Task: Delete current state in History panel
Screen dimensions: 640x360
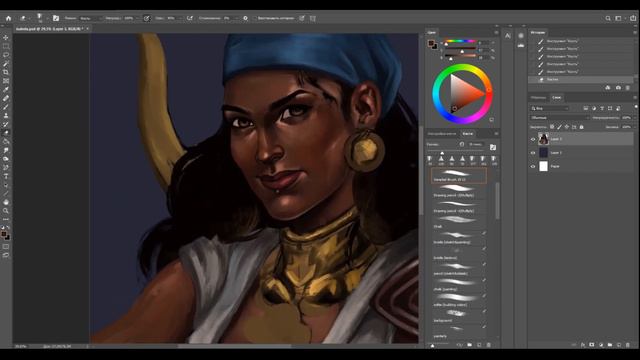Action: (628, 88)
